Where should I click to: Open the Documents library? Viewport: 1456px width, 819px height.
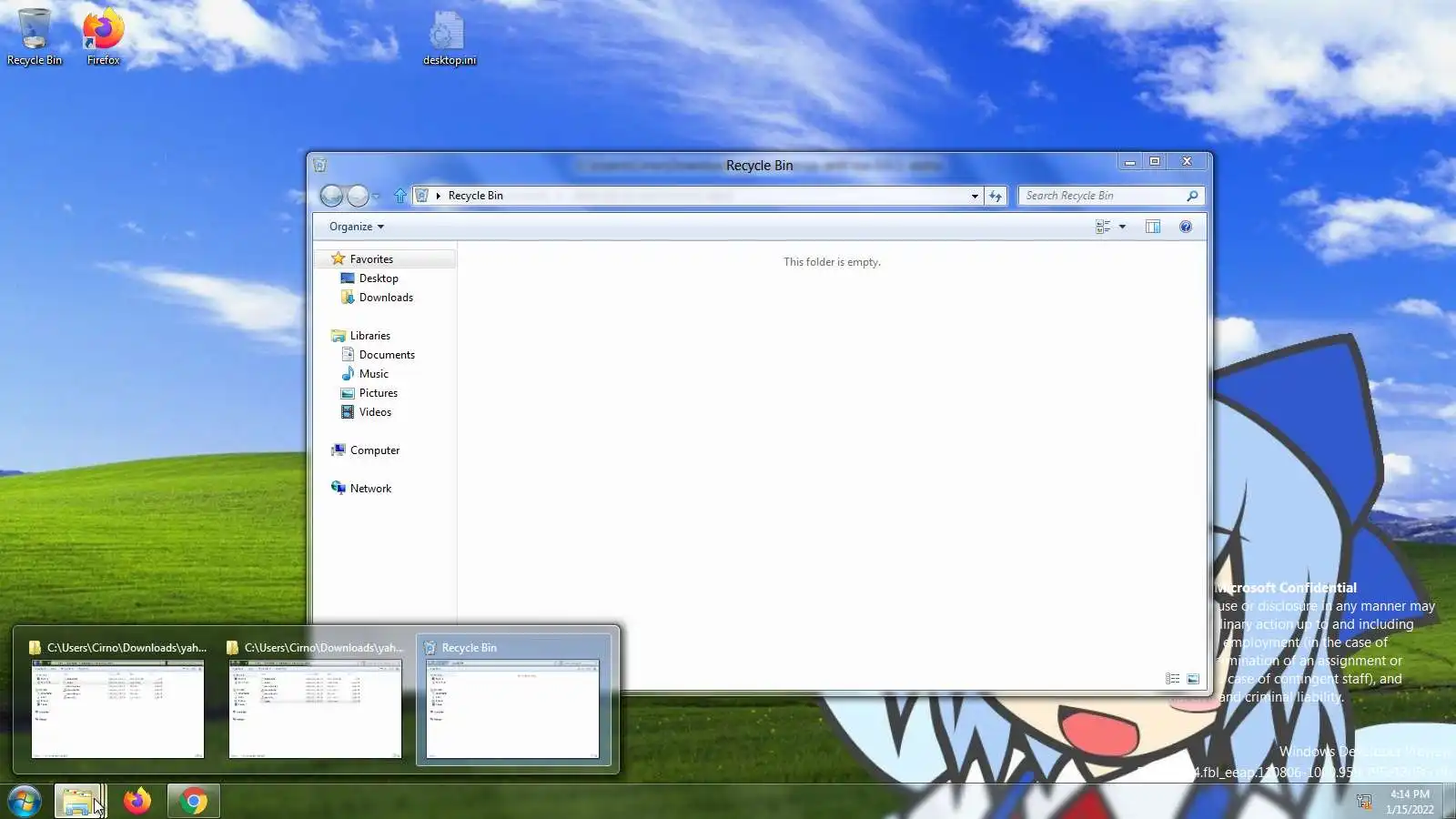pos(387,355)
